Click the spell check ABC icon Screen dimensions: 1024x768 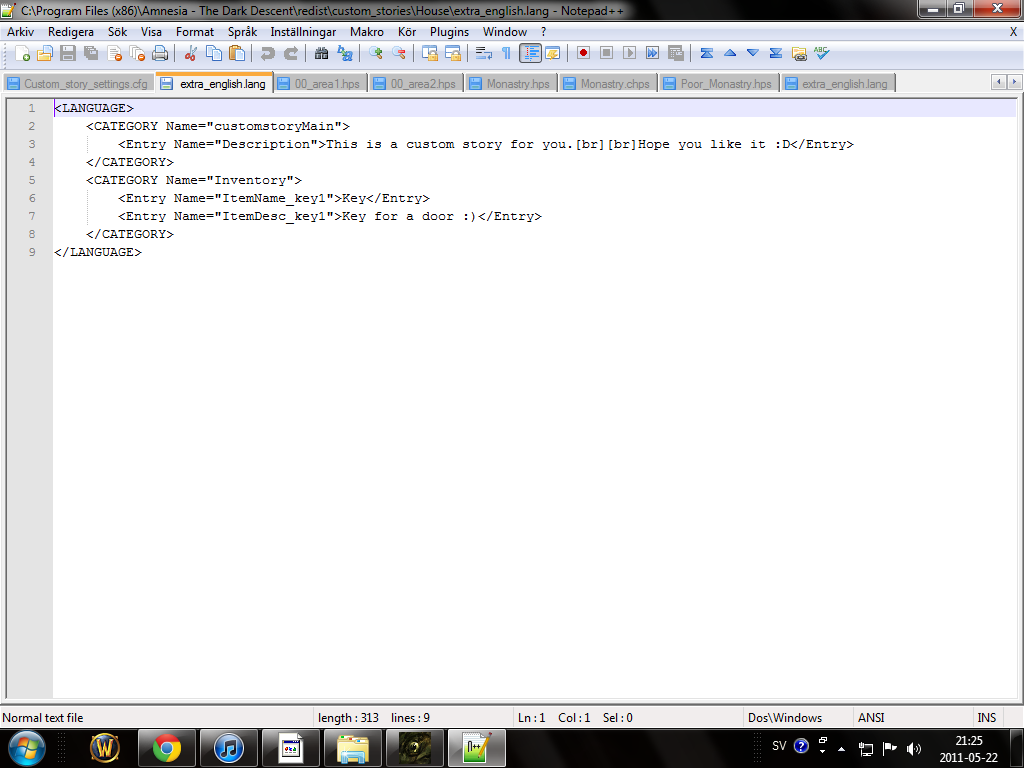822,53
